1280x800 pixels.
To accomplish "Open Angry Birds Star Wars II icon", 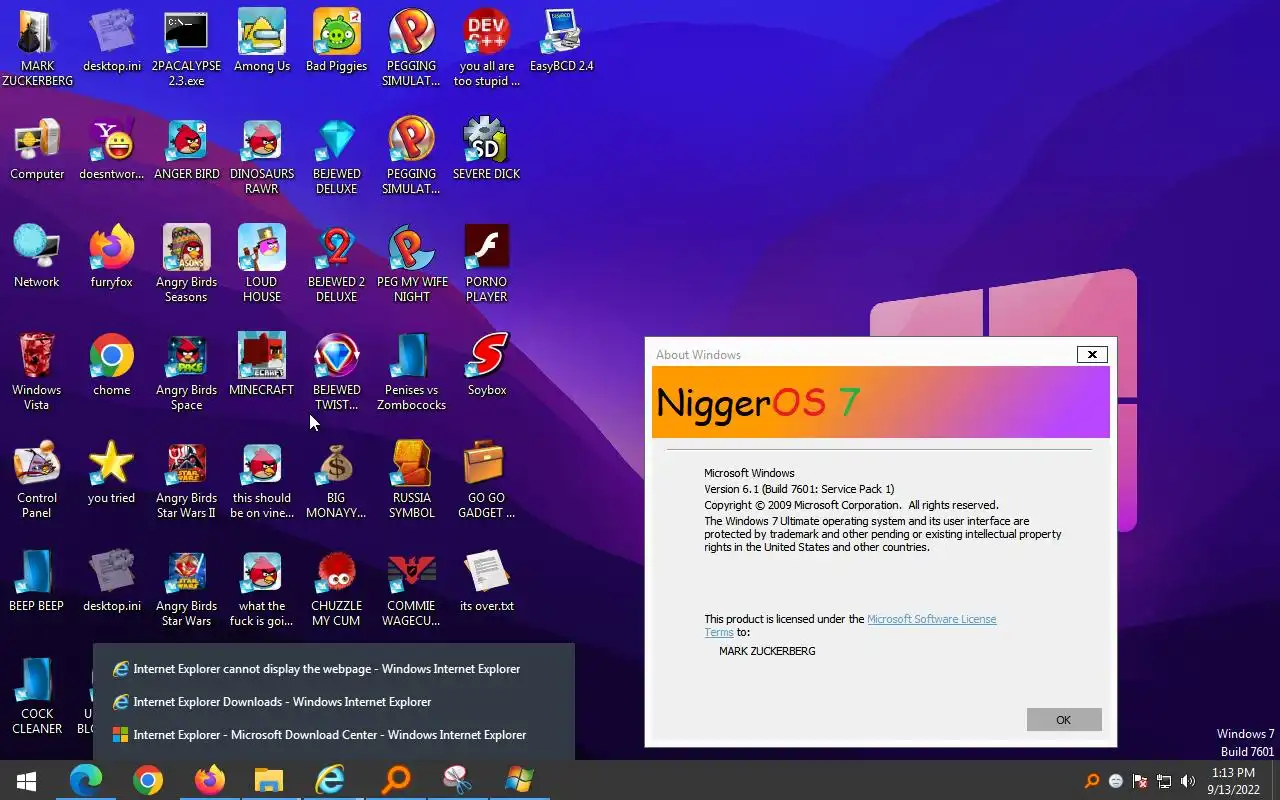I will 187,479.
